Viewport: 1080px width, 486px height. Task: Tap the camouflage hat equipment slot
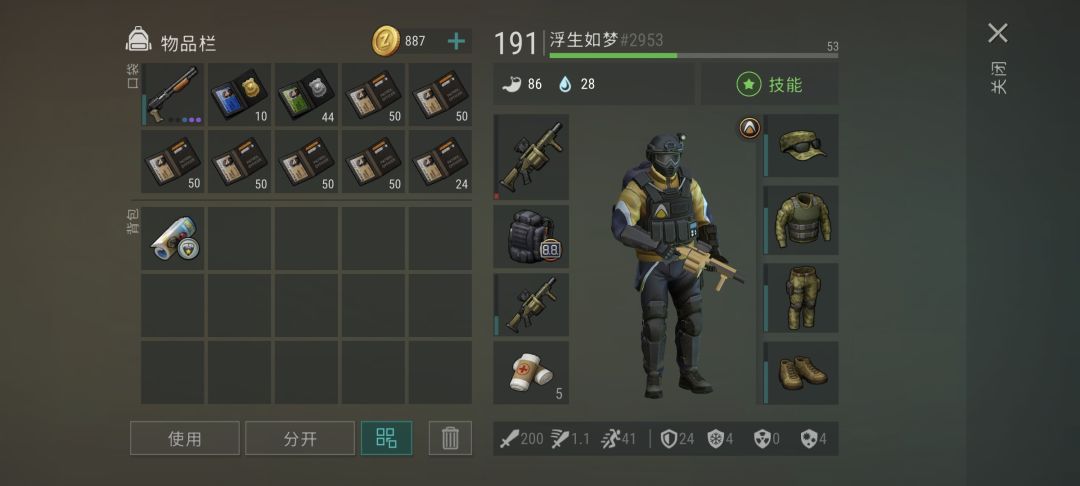pos(801,146)
